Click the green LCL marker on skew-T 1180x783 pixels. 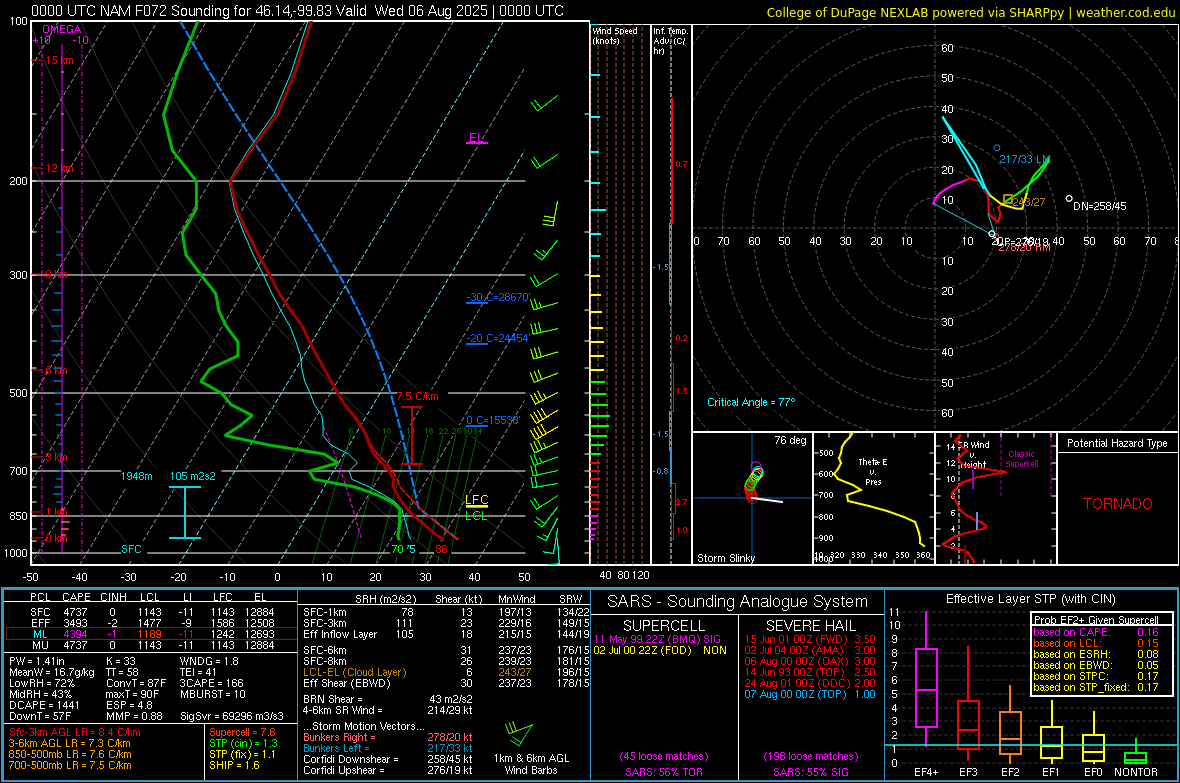(476, 516)
